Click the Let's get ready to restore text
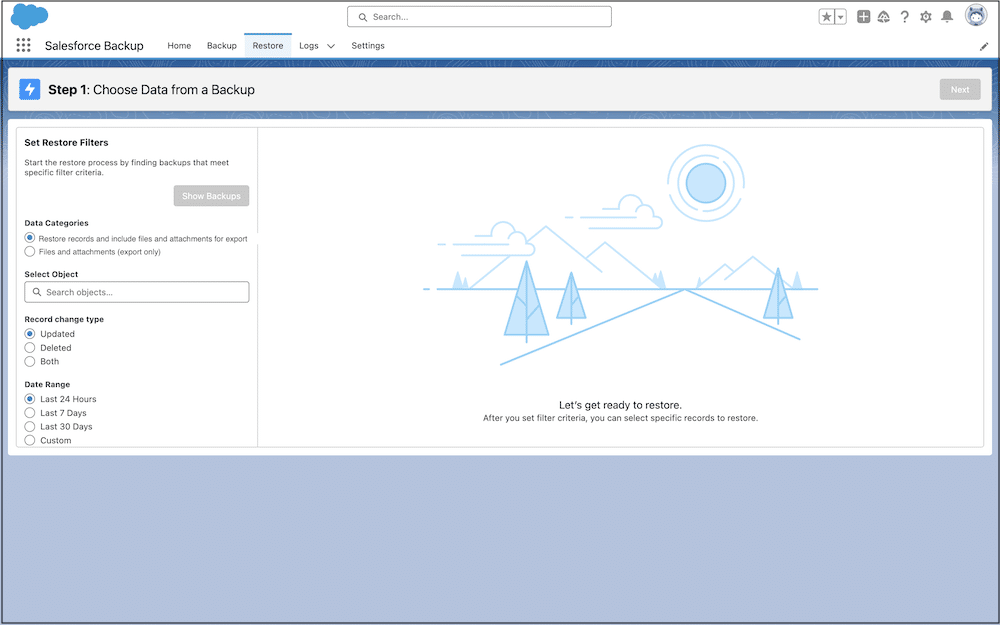This screenshot has width=1000, height=625. click(621, 405)
